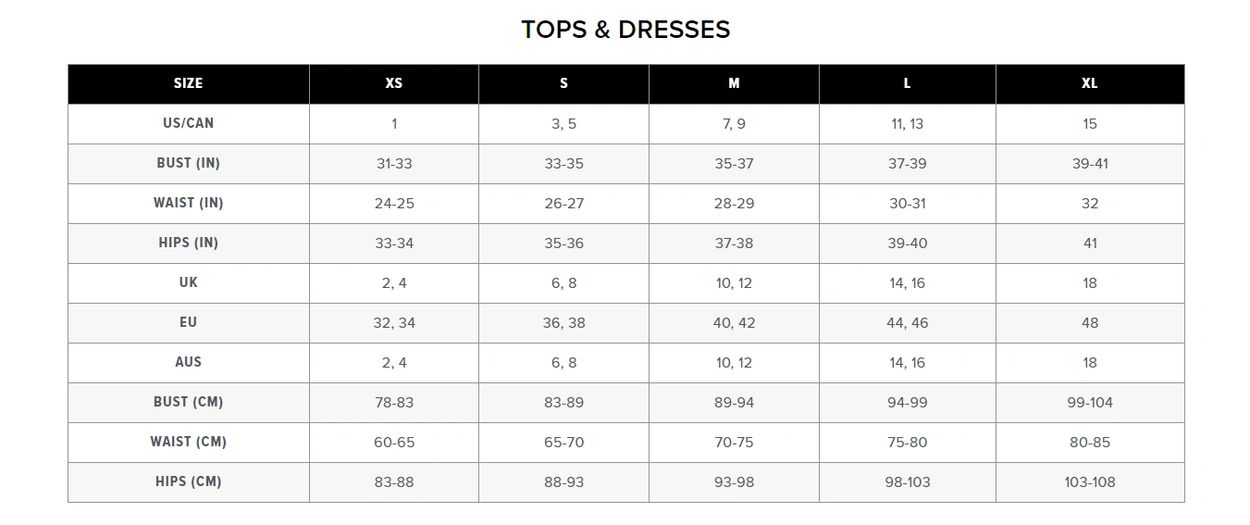1250x525 pixels.
Task: Click the EU row label
Action: tap(188, 322)
